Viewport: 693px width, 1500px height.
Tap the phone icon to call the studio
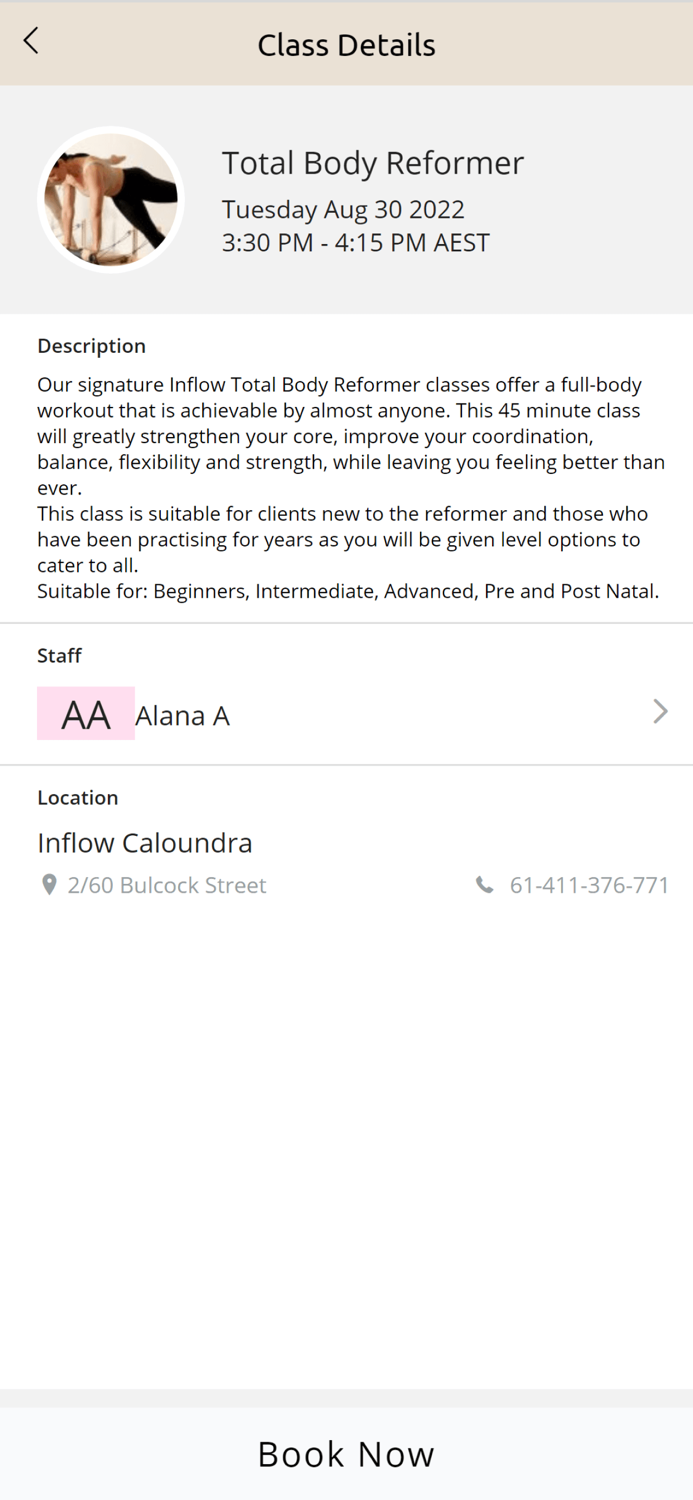[484, 884]
